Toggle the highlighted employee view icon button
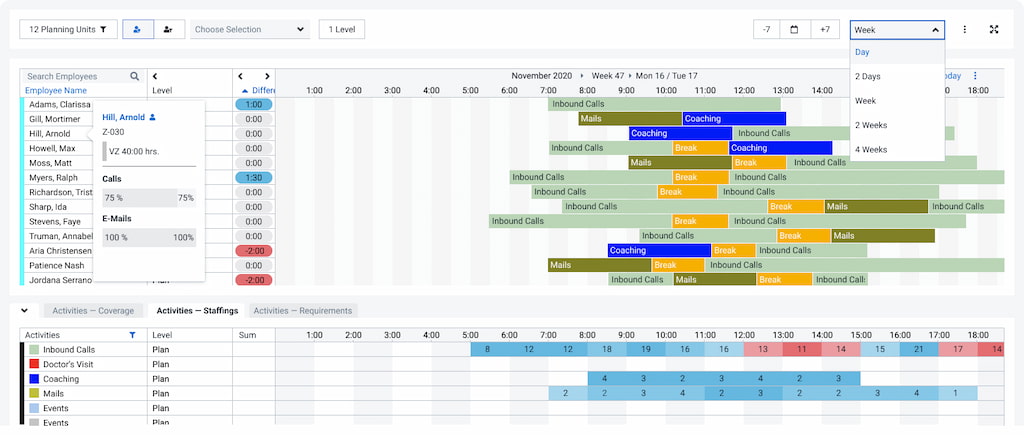This screenshot has width=1024, height=435. click(x=138, y=29)
